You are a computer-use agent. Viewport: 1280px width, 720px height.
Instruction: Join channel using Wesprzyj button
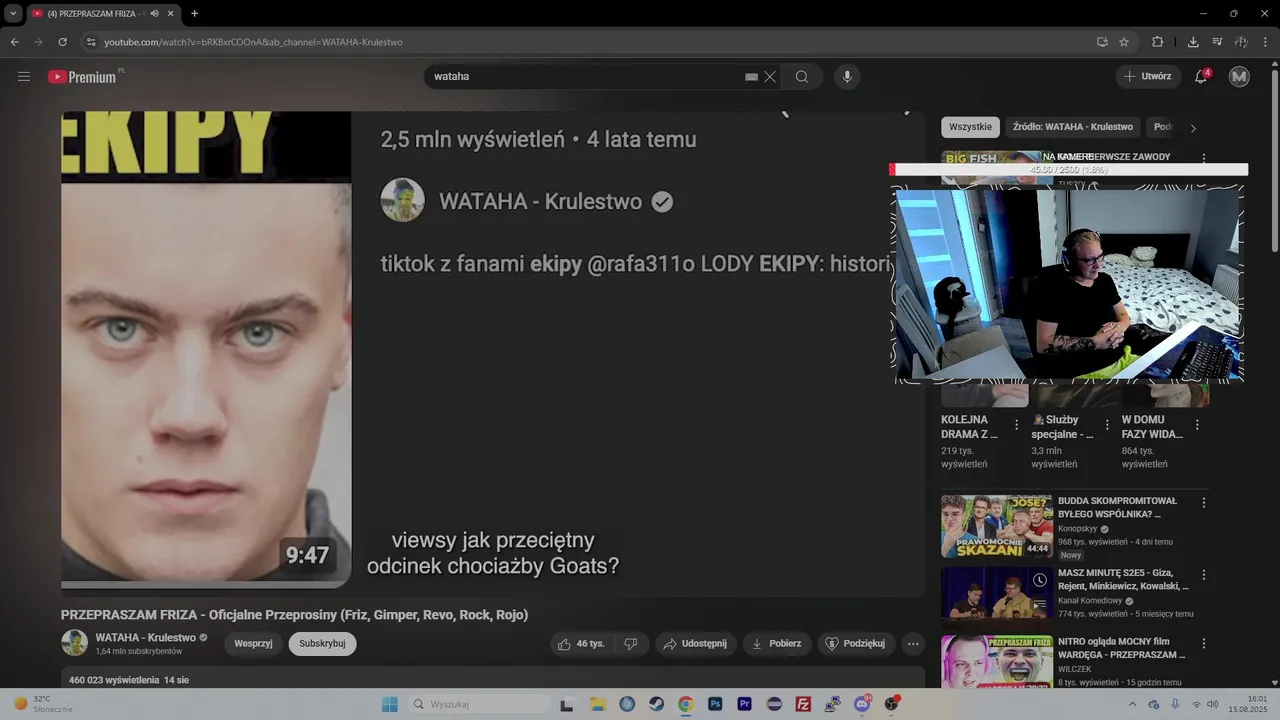click(x=254, y=643)
